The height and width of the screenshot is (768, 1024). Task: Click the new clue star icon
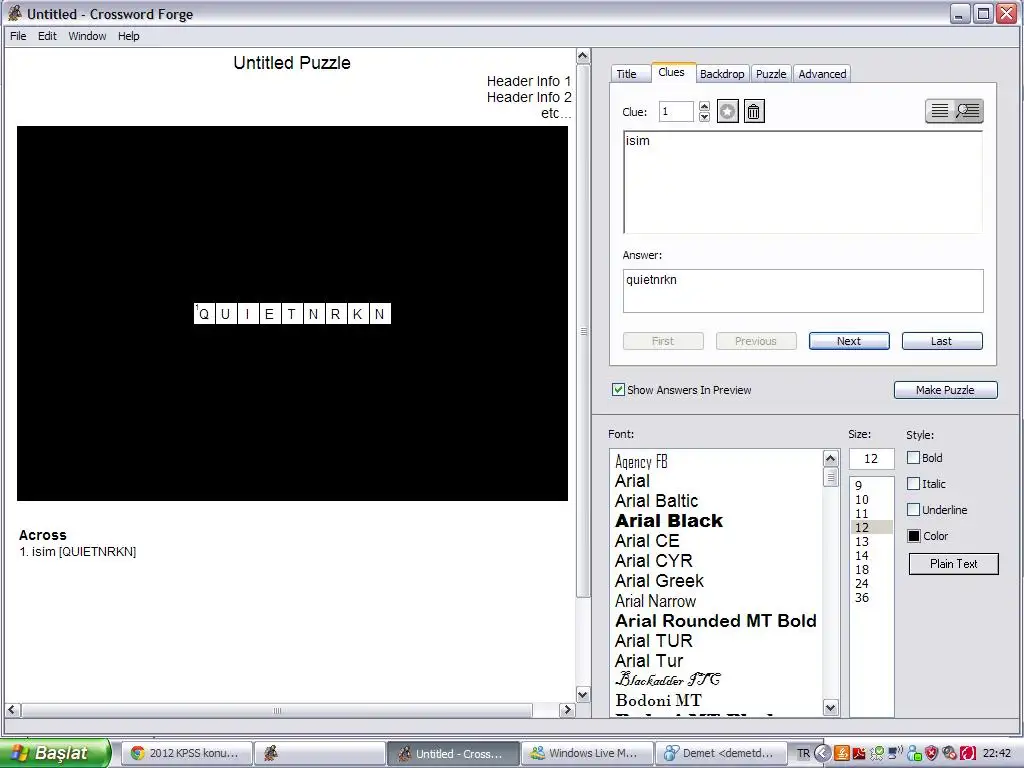click(728, 112)
